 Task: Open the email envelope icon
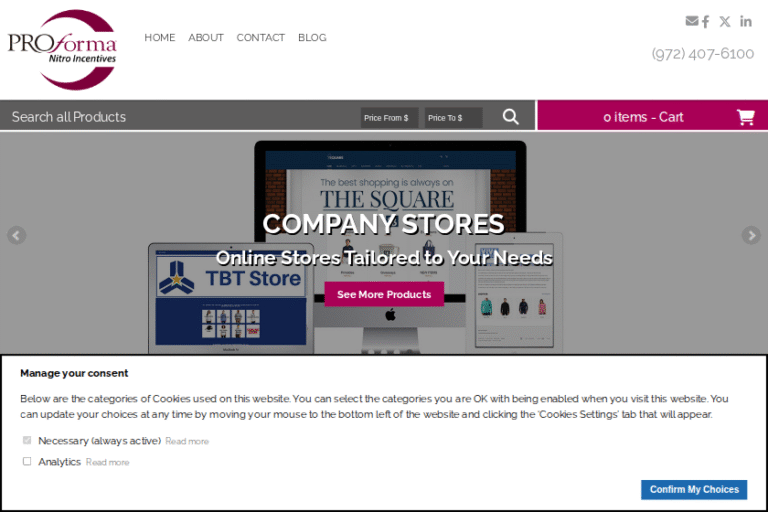pyautogui.click(x=692, y=21)
